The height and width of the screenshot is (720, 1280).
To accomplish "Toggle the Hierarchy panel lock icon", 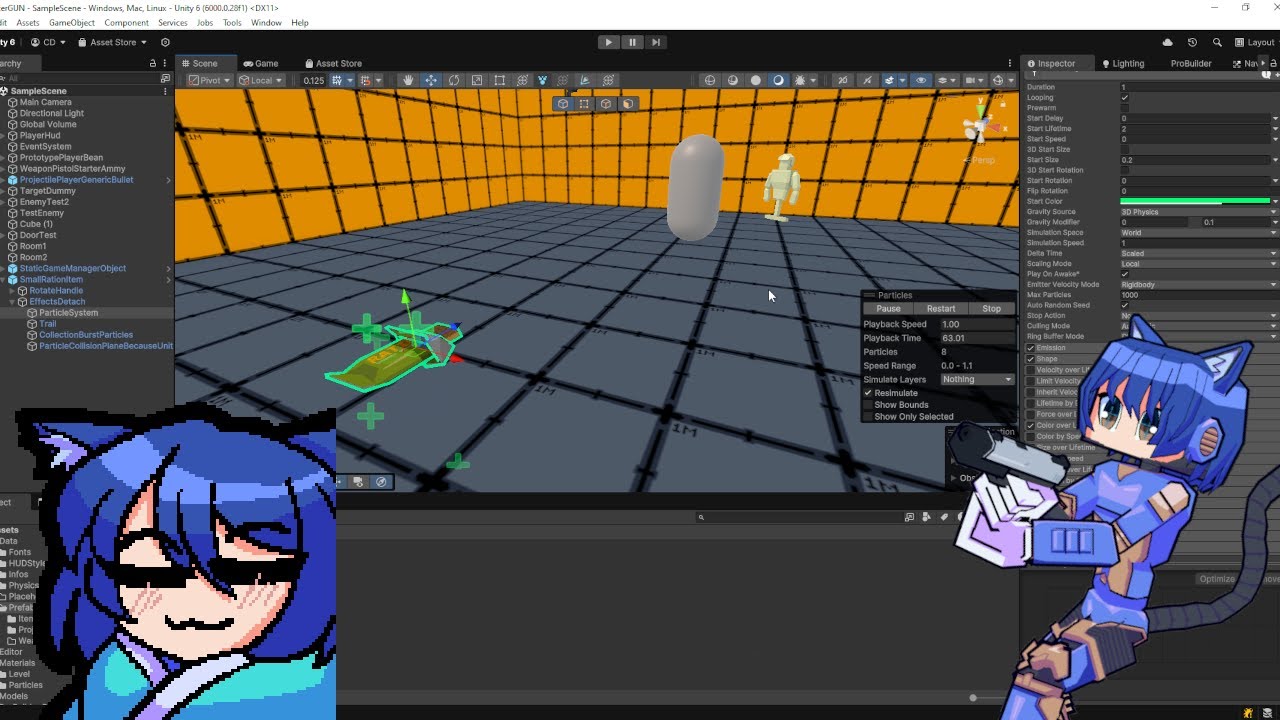I will click(153, 63).
